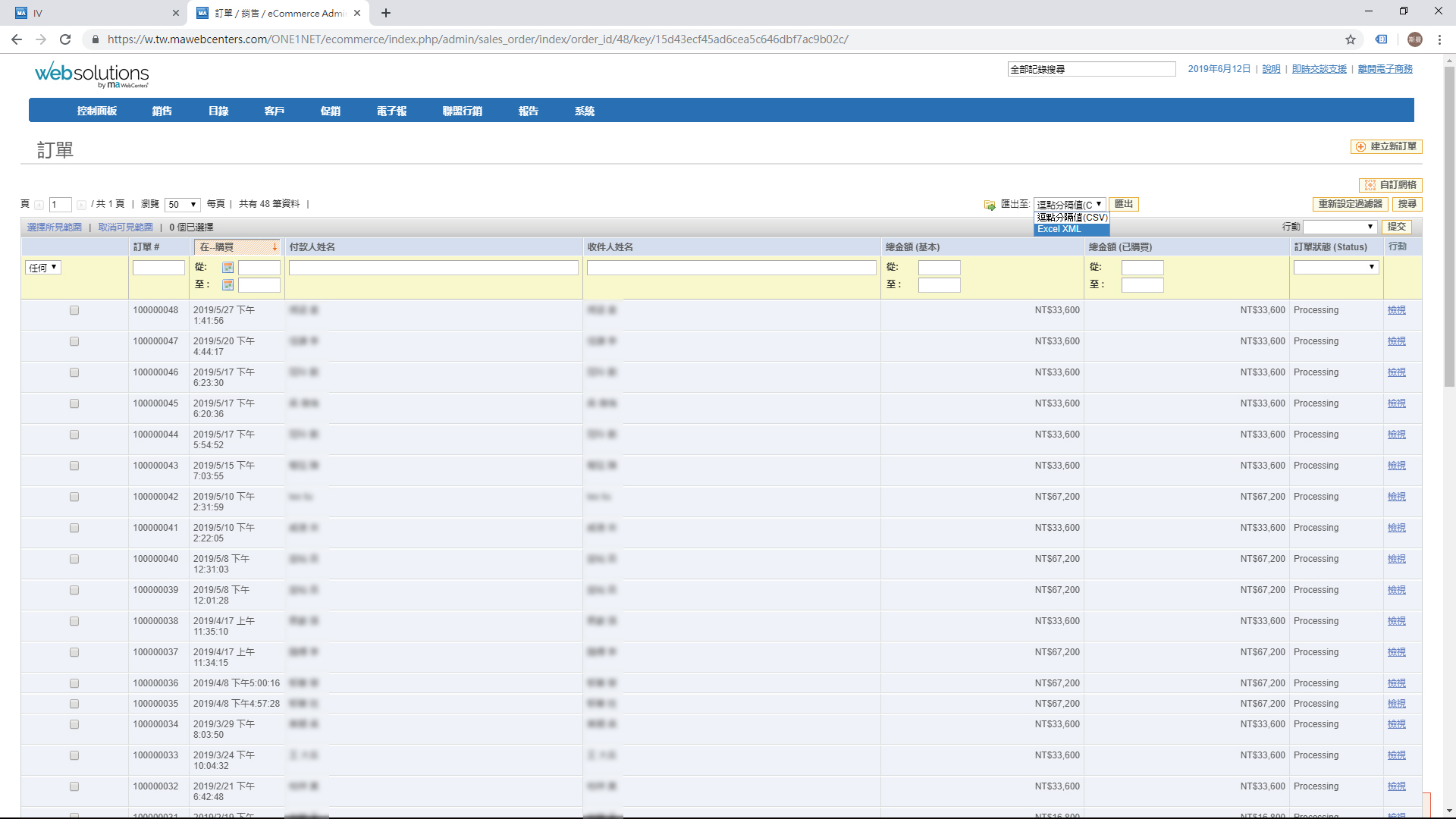Click the browser address bar URL
This screenshot has width=1456, height=819.
tap(478, 39)
